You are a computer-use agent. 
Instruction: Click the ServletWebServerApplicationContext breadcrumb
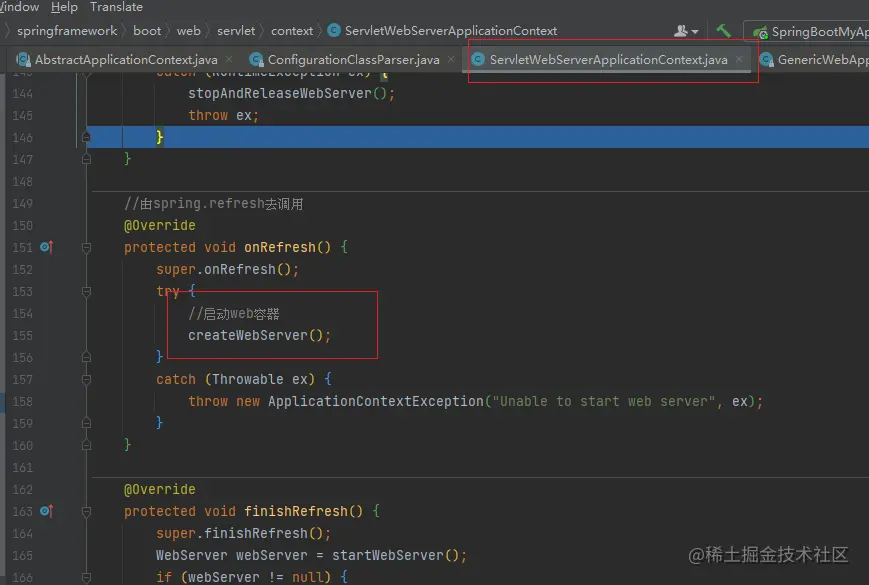(x=451, y=30)
